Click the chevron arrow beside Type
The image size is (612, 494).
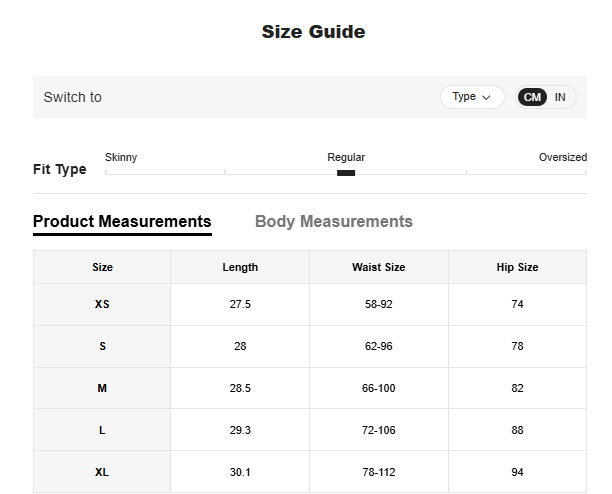click(487, 98)
